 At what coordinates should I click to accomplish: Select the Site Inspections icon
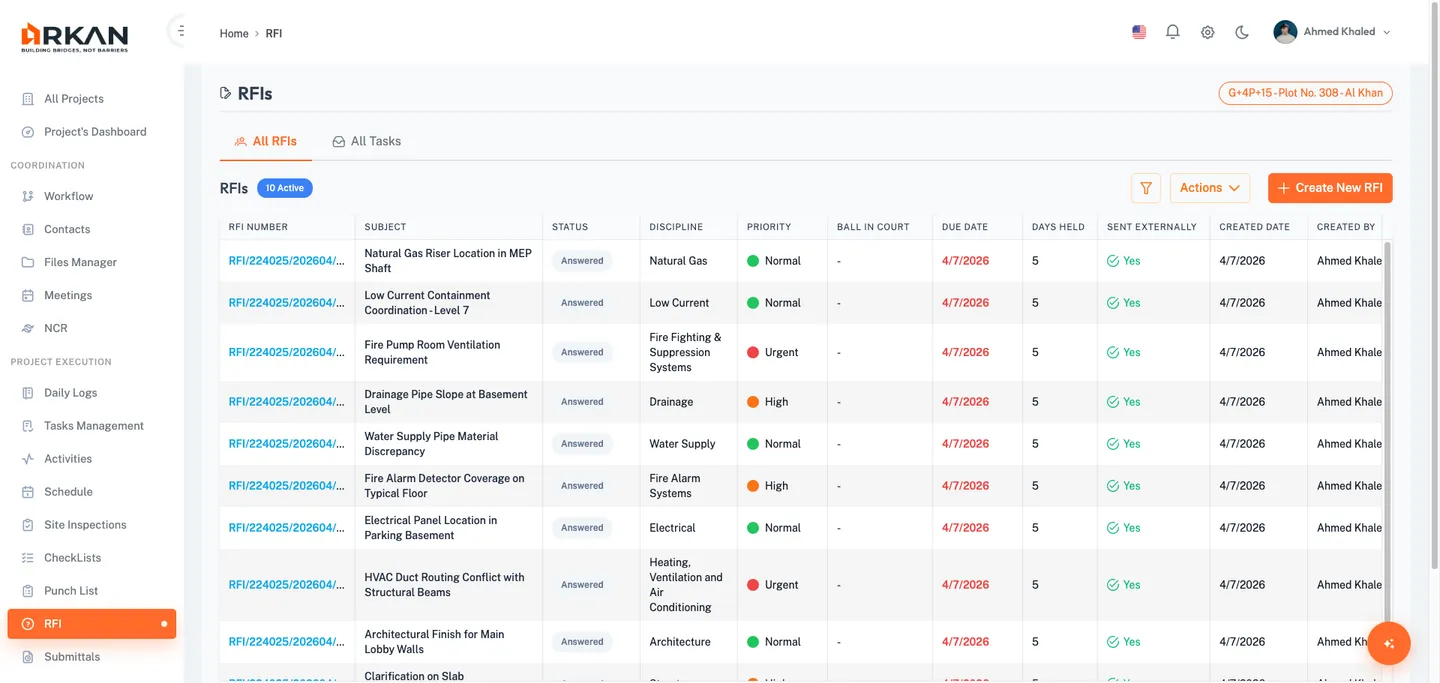coord(27,524)
